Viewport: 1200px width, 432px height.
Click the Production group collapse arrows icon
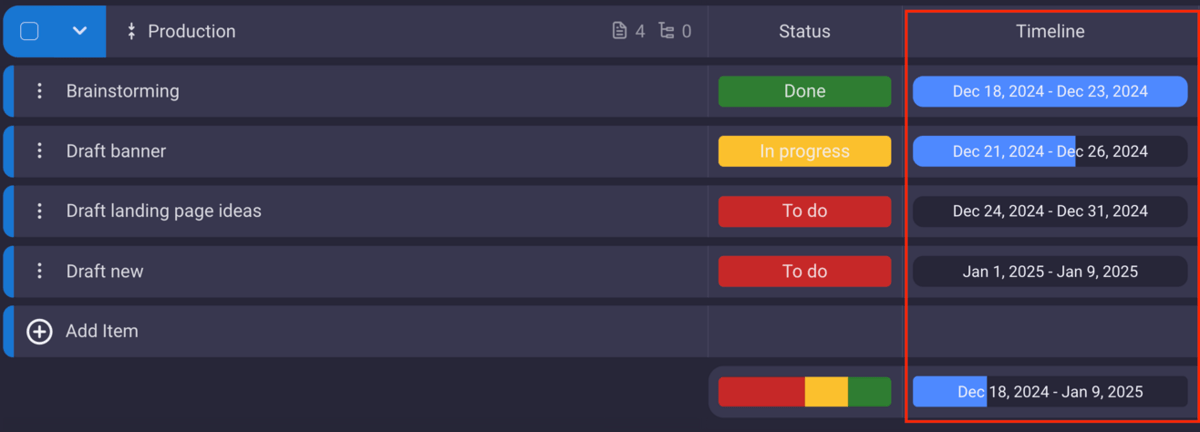131,31
